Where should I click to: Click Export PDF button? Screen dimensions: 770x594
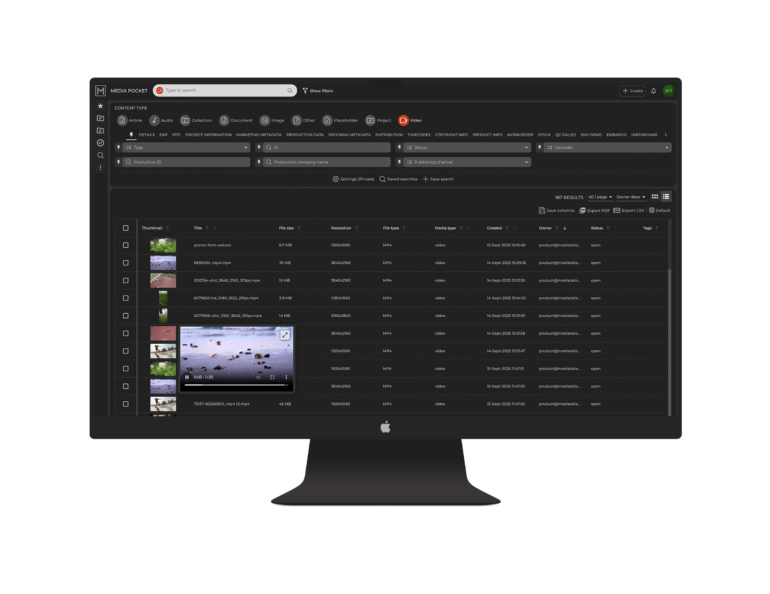(595, 211)
